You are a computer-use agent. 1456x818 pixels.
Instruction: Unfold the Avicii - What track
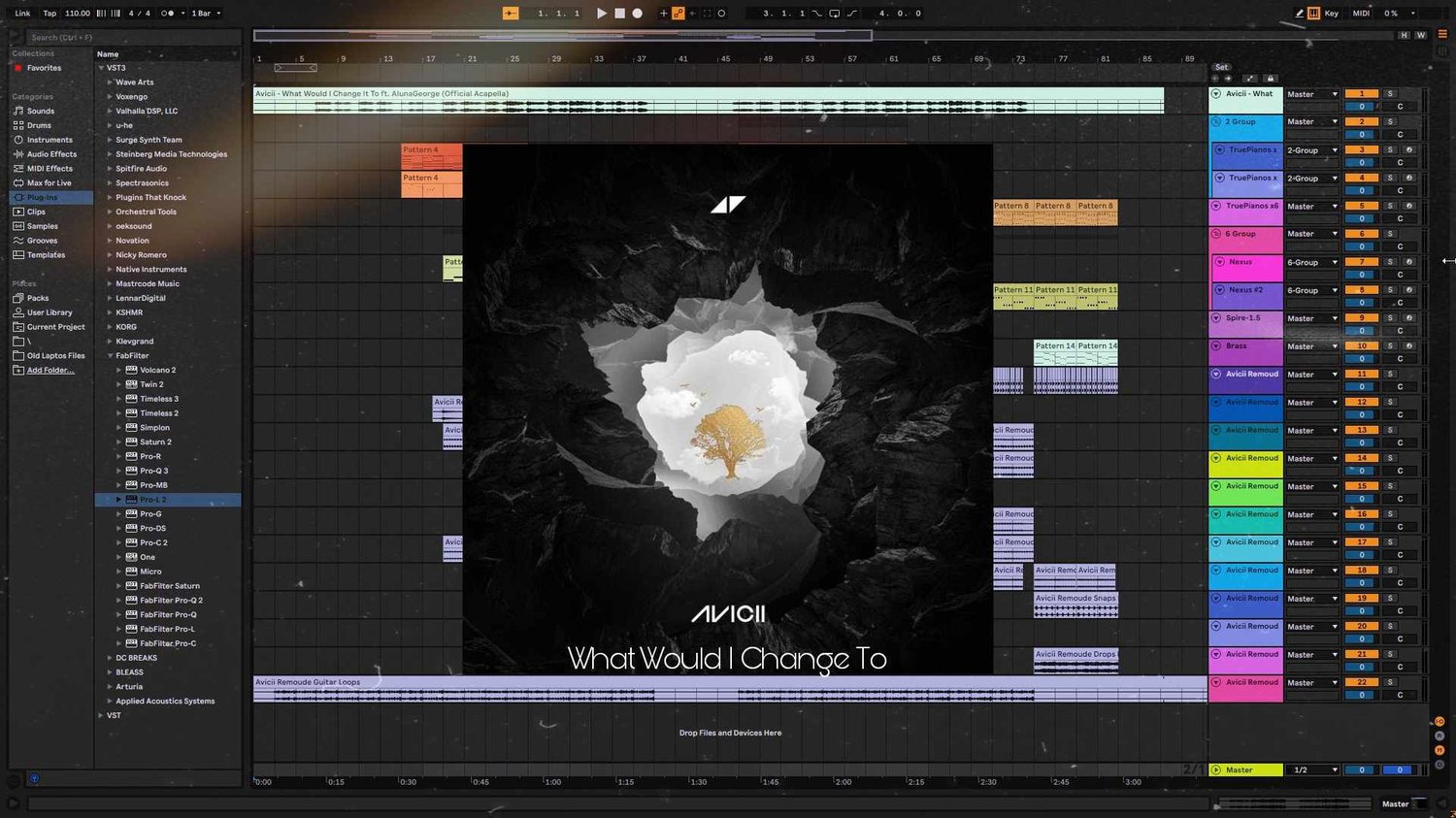[1216, 94]
